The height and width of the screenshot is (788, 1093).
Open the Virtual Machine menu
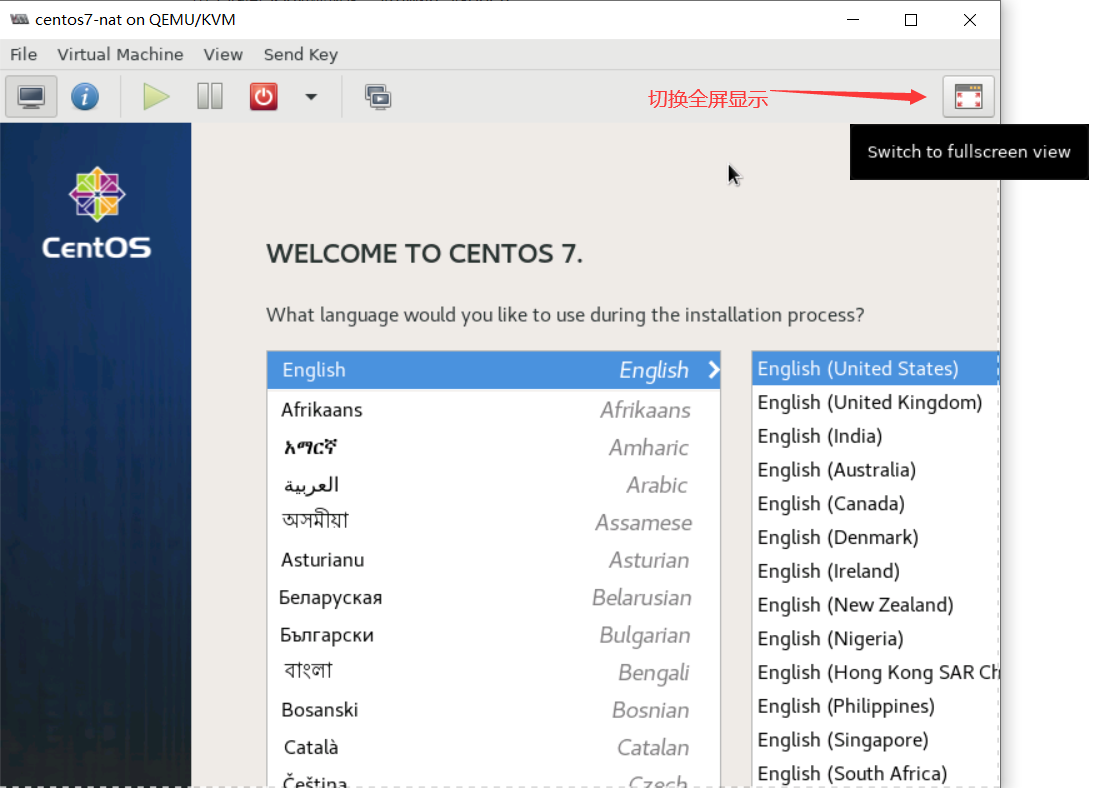(x=120, y=54)
